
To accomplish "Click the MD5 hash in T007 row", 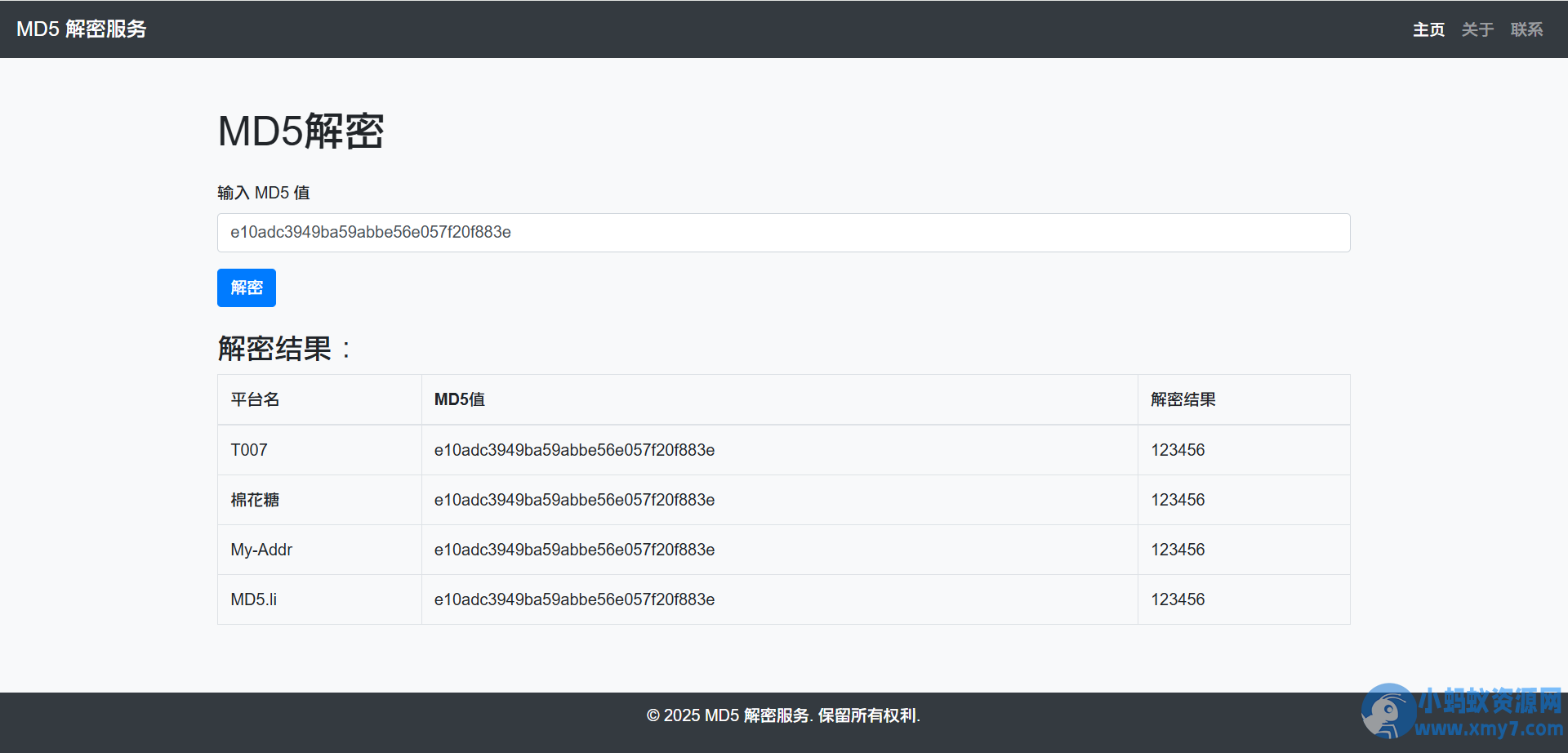I will pos(574,450).
